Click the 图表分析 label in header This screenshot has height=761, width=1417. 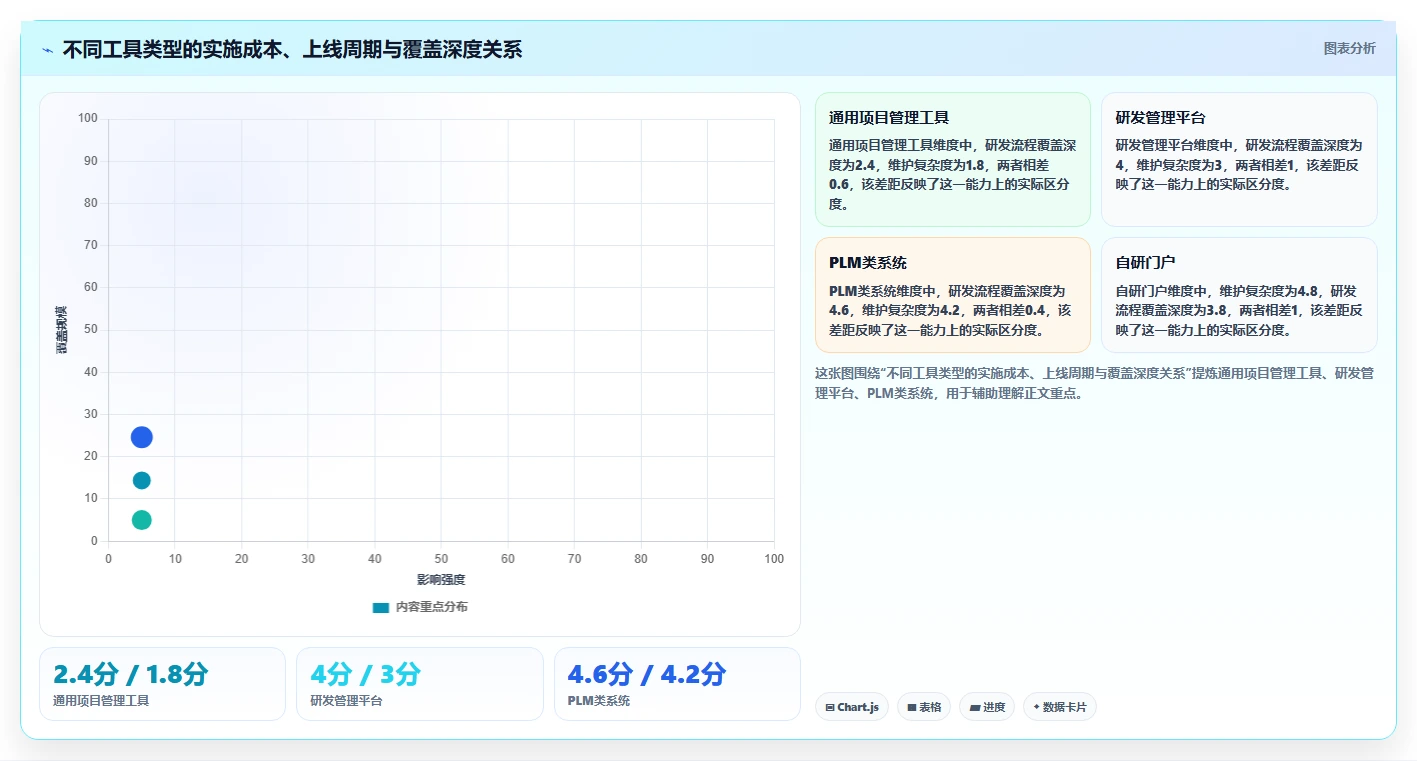pyautogui.click(x=1349, y=48)
